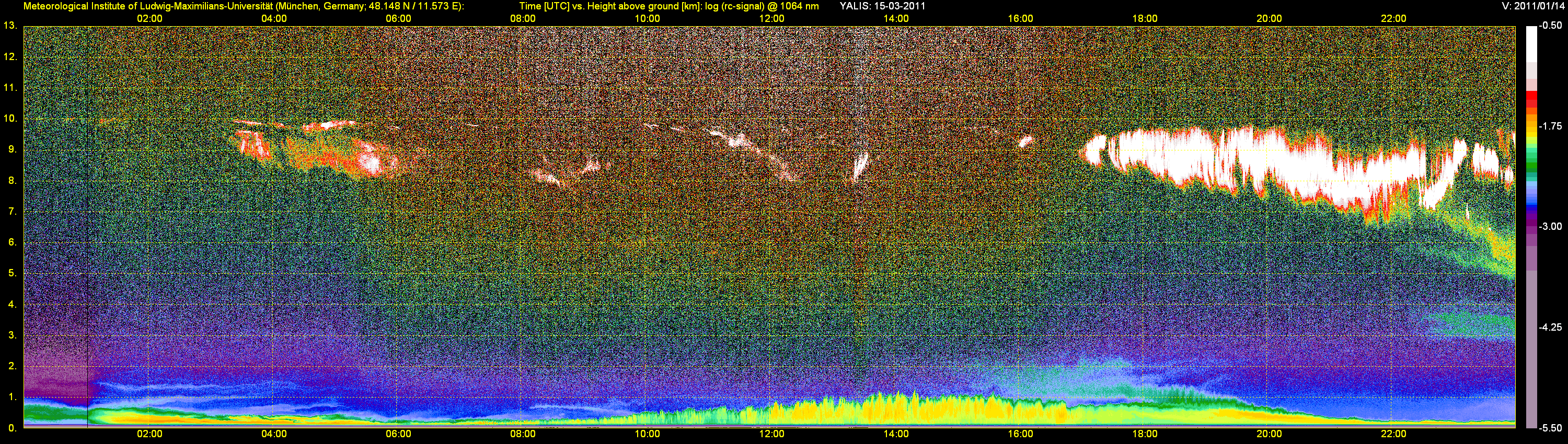Click the 11. km height axis label

10,88
